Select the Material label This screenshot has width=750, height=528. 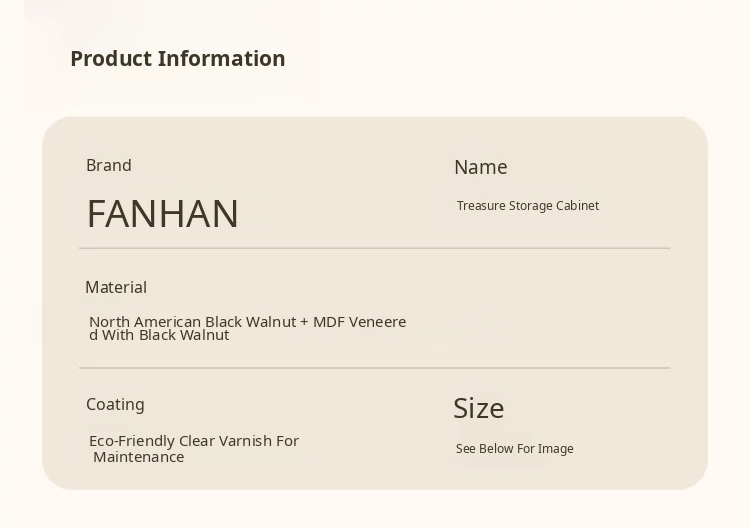116,287
